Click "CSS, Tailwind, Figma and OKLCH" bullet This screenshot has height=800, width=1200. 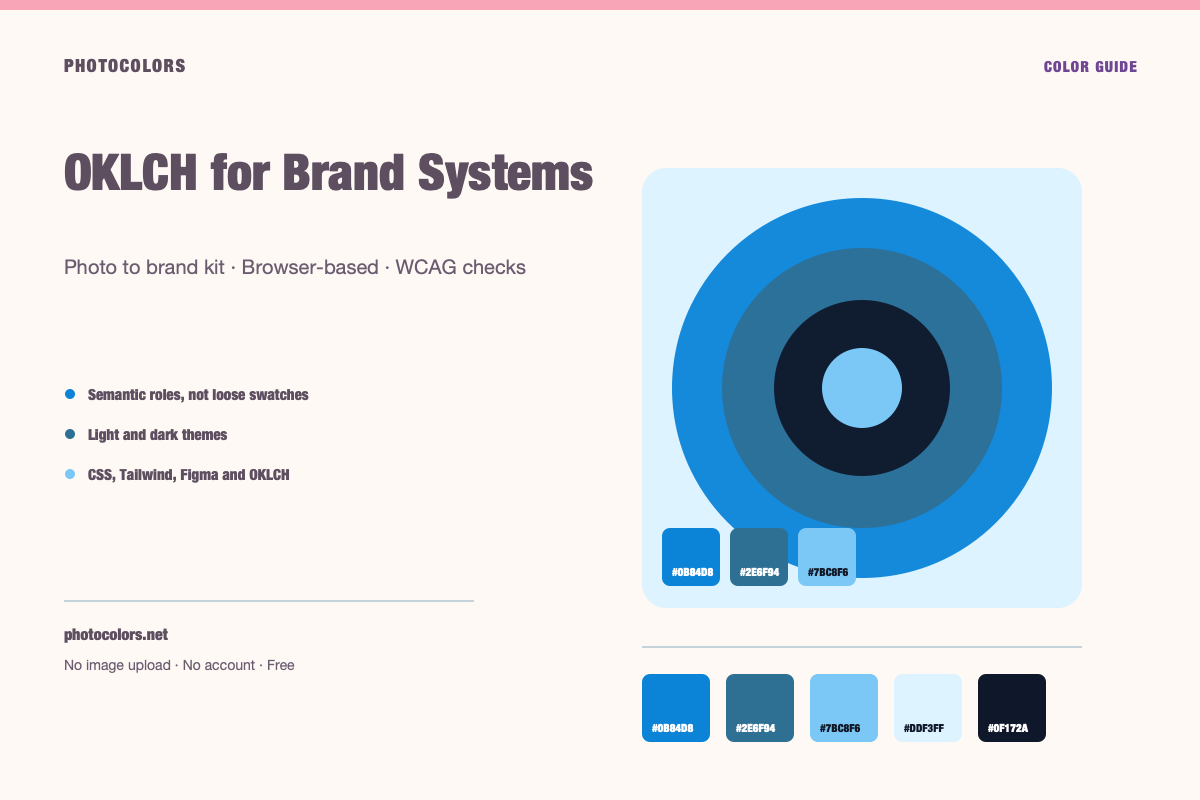188,475
